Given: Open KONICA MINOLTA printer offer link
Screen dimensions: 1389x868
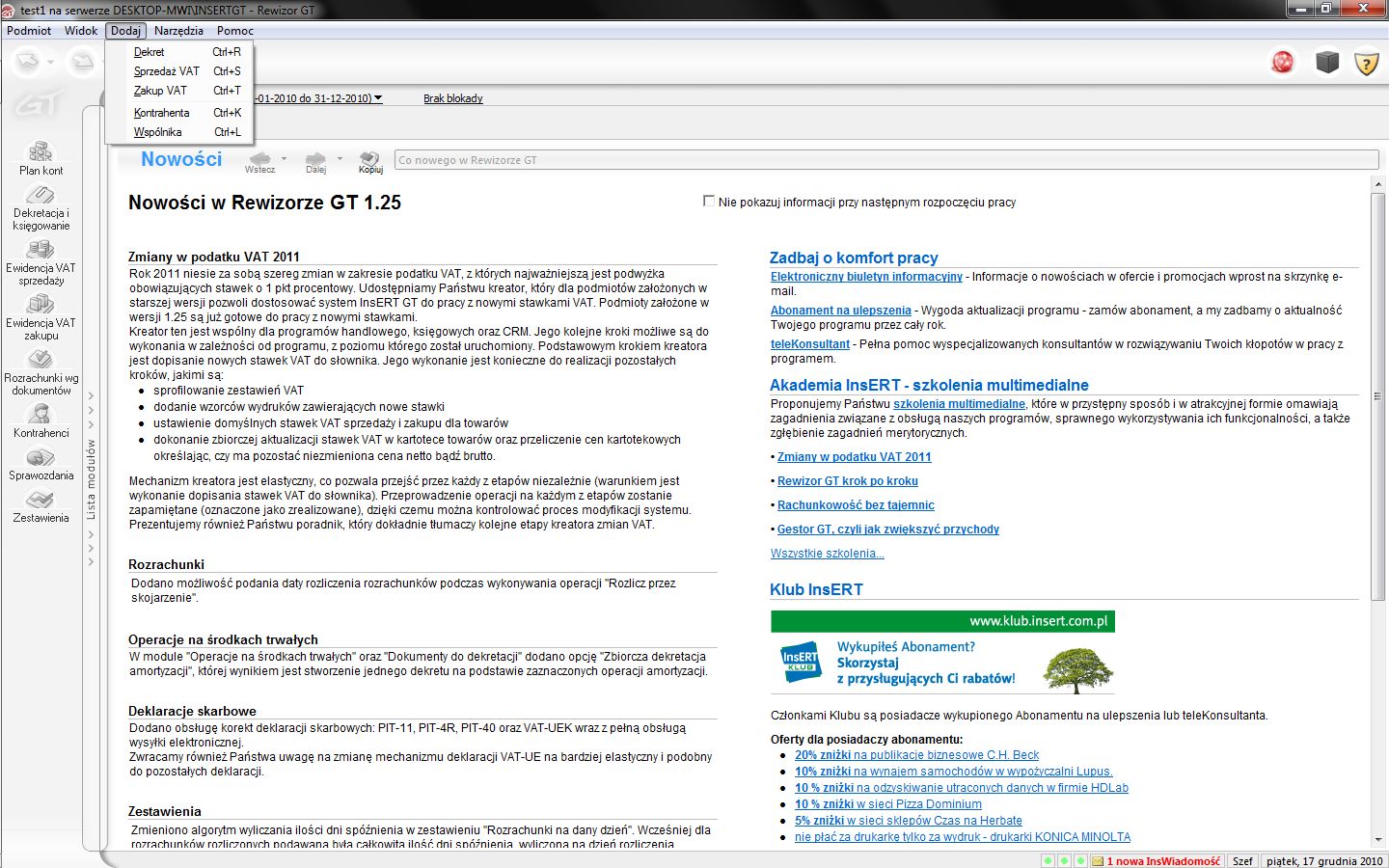Looking at the screenshot, I should point(963,837).
